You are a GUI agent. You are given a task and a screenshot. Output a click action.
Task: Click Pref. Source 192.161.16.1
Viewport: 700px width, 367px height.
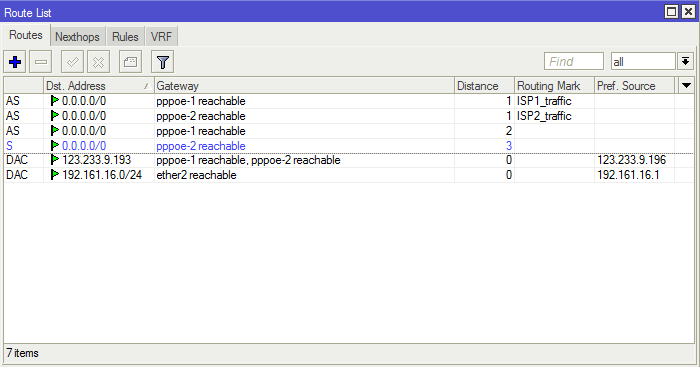[x=628, y=175]
